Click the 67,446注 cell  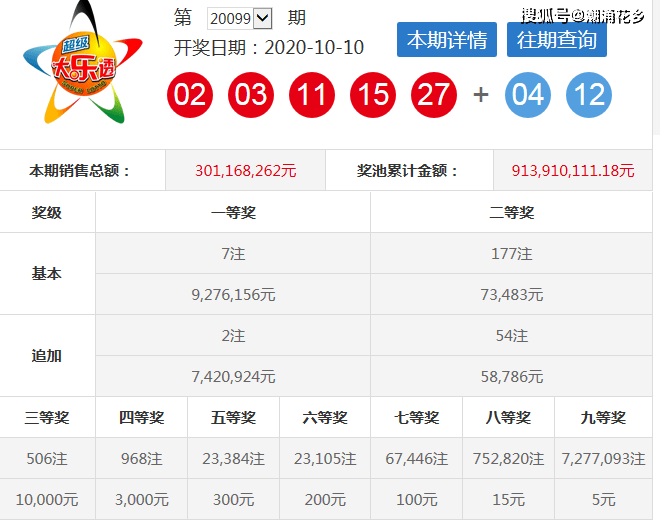pos(417,459)
